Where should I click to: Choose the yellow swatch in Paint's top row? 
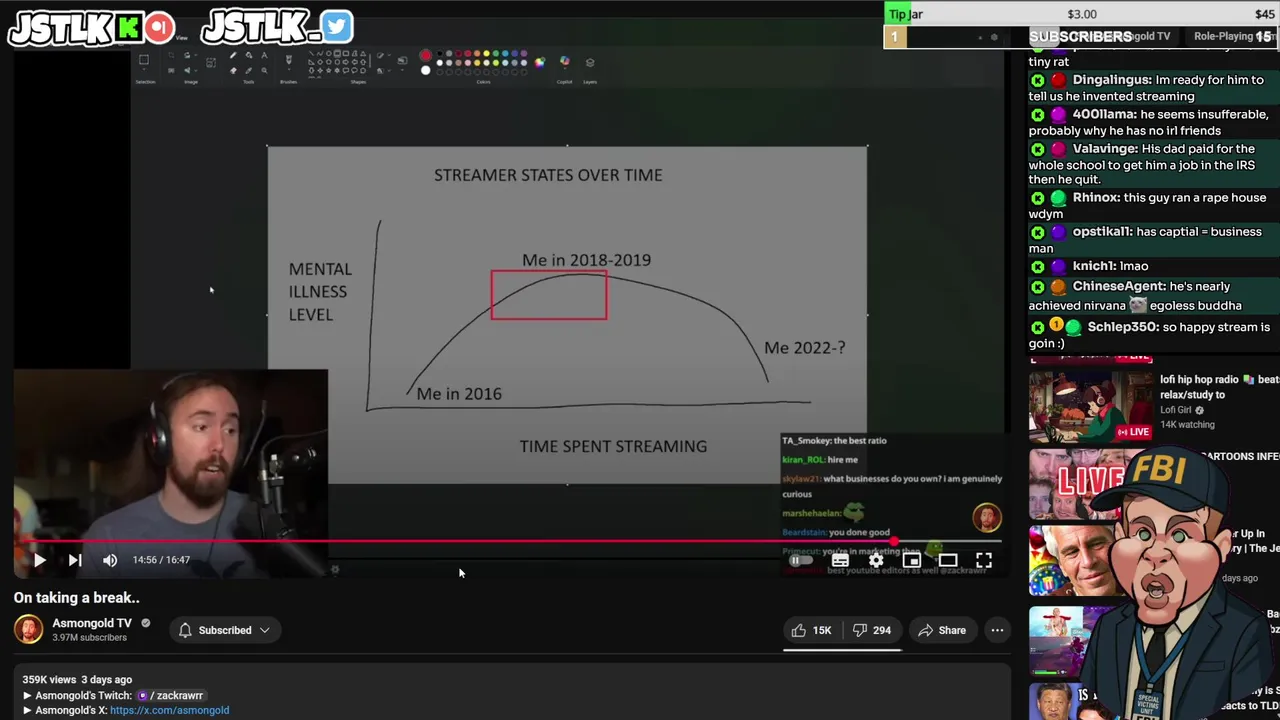pyautogui.click(x=486, y=53)
